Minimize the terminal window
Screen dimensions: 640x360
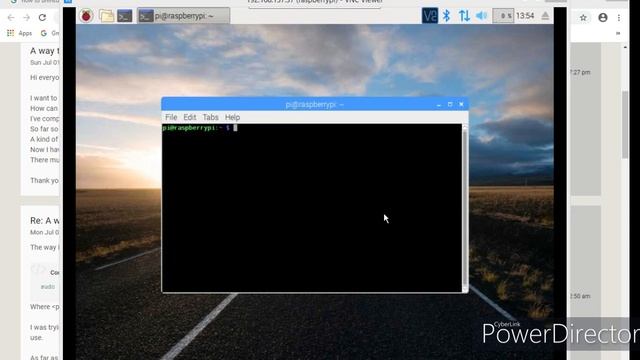click(439, 104)
